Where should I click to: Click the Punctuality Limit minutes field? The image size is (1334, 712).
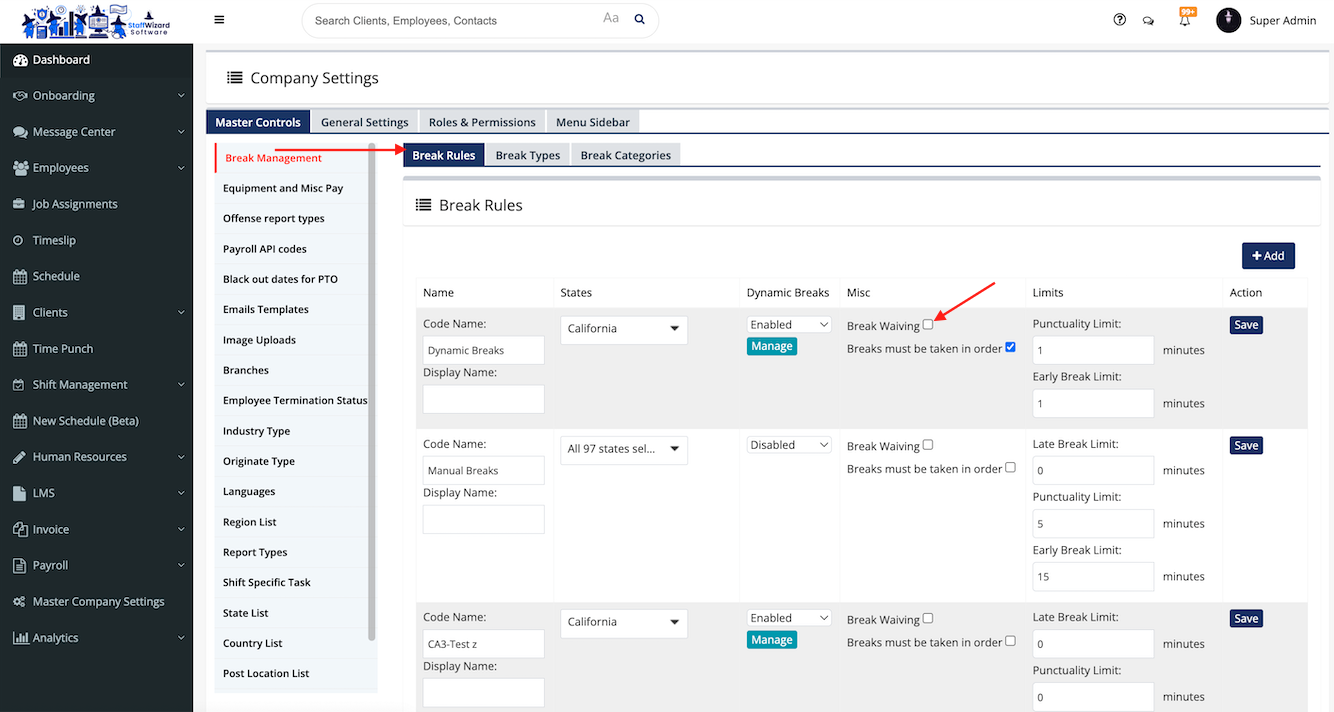pos(1092,349)
